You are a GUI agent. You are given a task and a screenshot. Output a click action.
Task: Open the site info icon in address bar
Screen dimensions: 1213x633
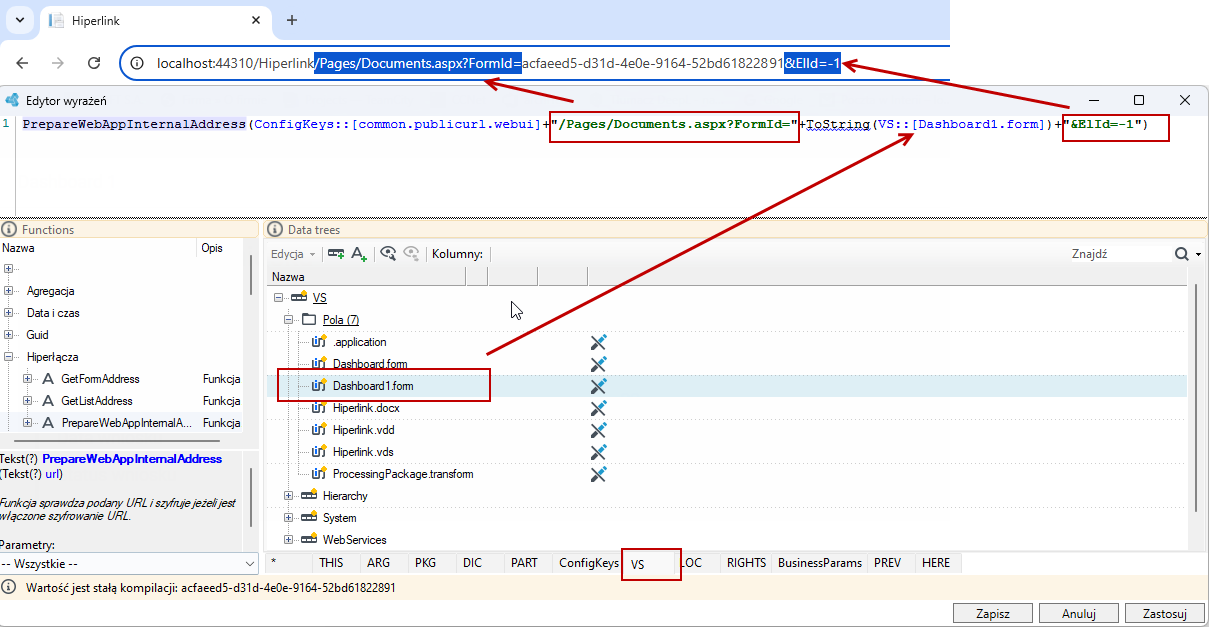point(138,63)
